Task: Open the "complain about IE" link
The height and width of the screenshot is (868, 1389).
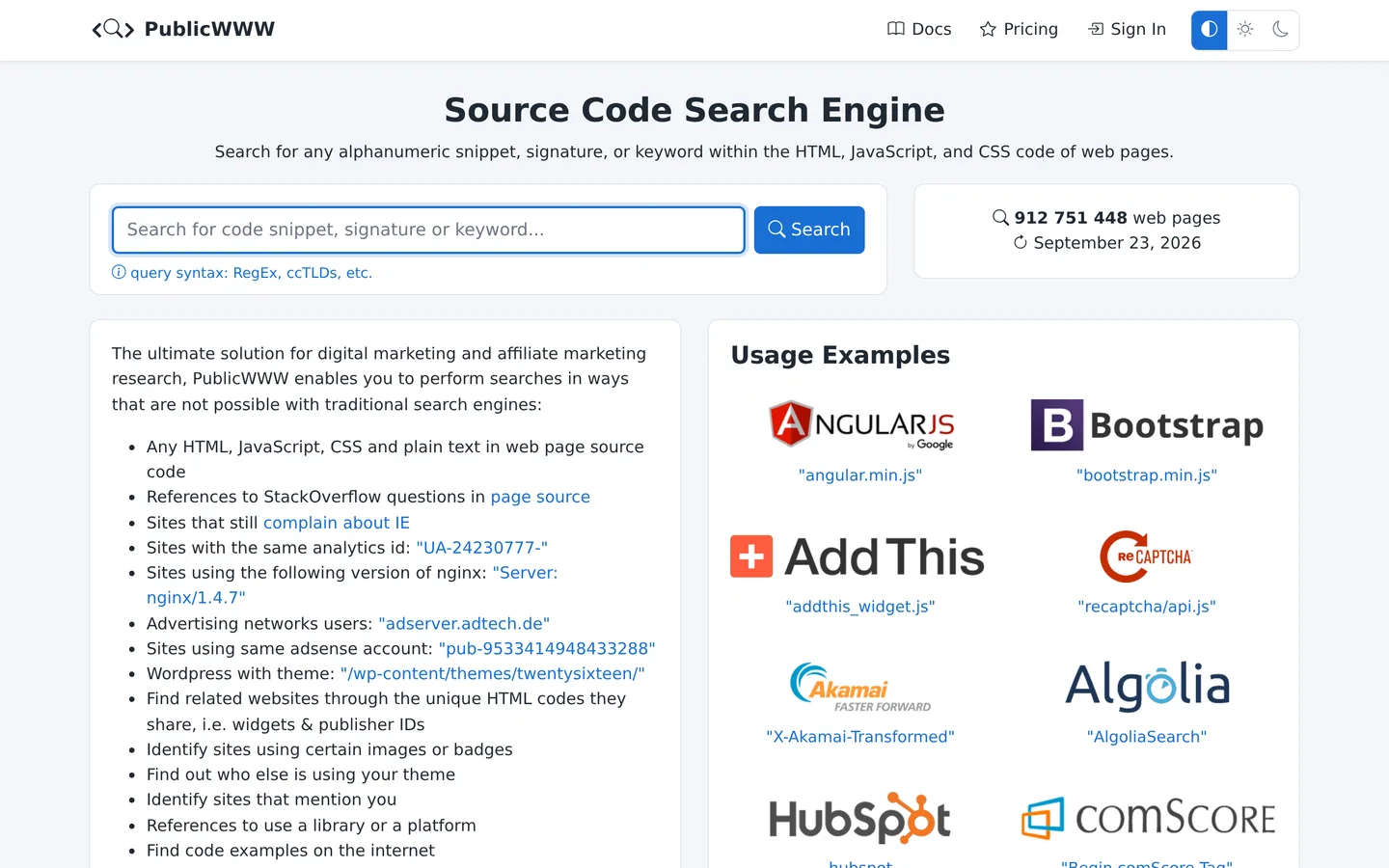Action: pos(337,523)
